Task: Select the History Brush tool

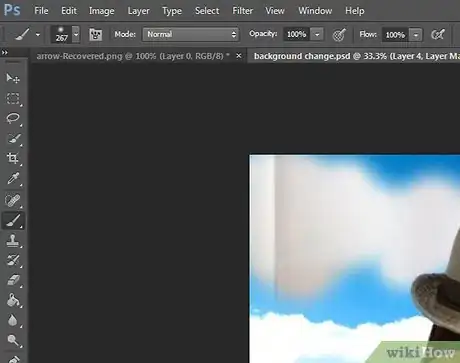Action: [x=13, y=260]
